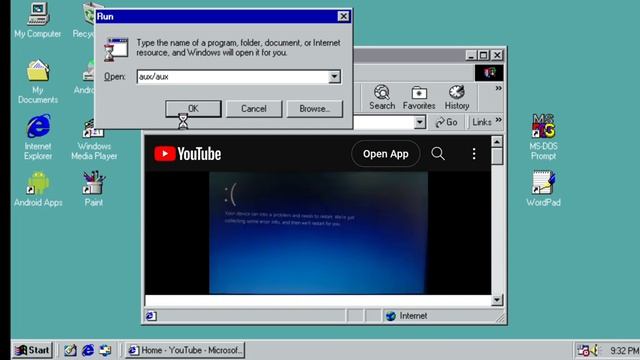Click Search in Internet Explorer toolbar
The image size is (640, 360).
(382, 98)
